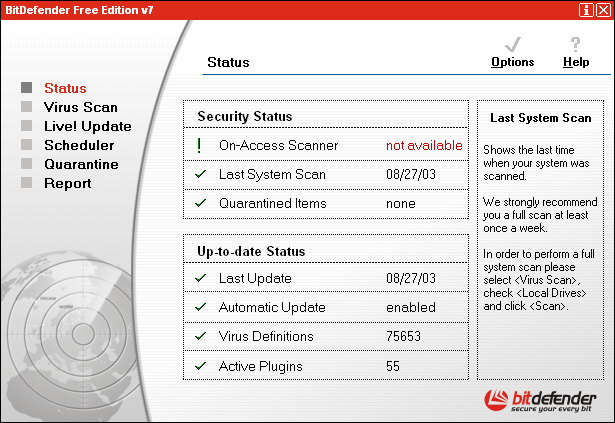Screen dimensions: 615x423
Task: Click the Security Status heading
Action: coord(245,117)
